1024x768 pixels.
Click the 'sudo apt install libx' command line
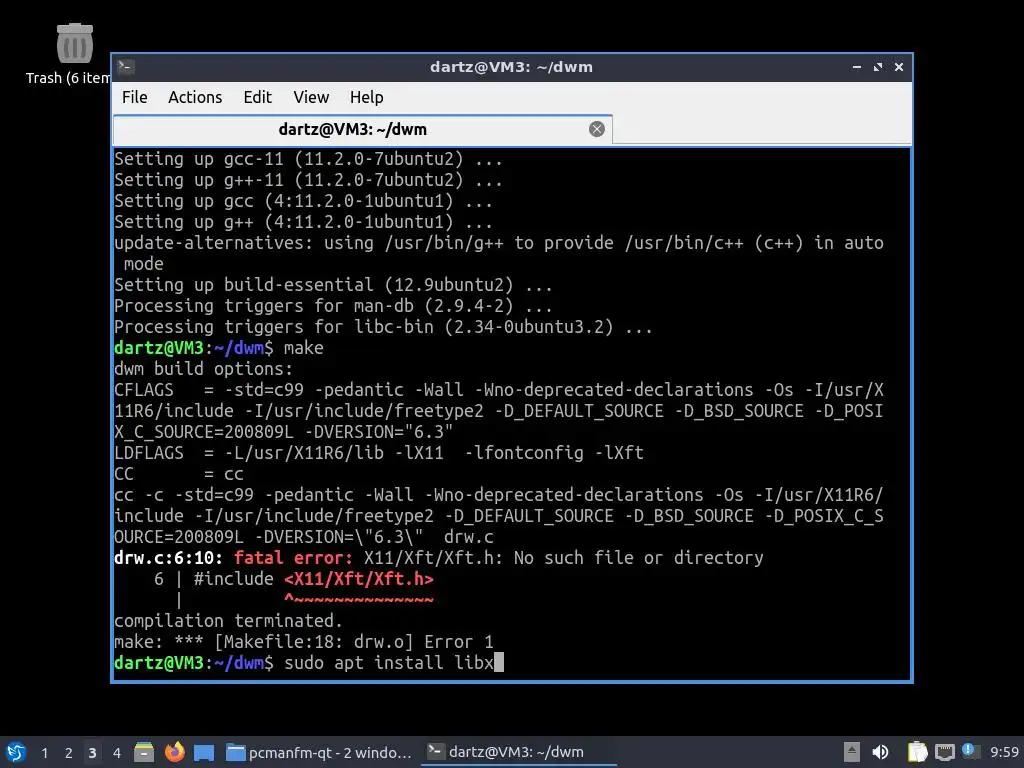[x=389, y=663]
